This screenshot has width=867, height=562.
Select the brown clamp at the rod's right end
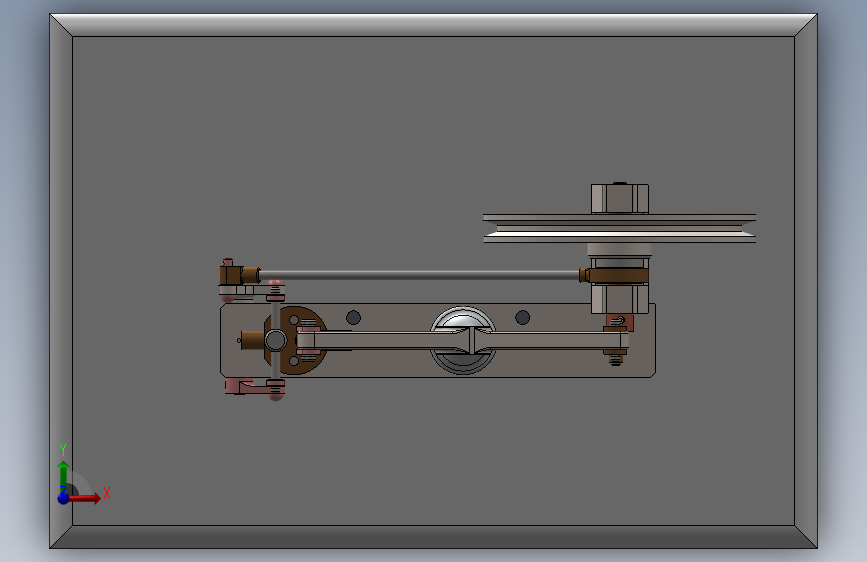coord(614,275)
